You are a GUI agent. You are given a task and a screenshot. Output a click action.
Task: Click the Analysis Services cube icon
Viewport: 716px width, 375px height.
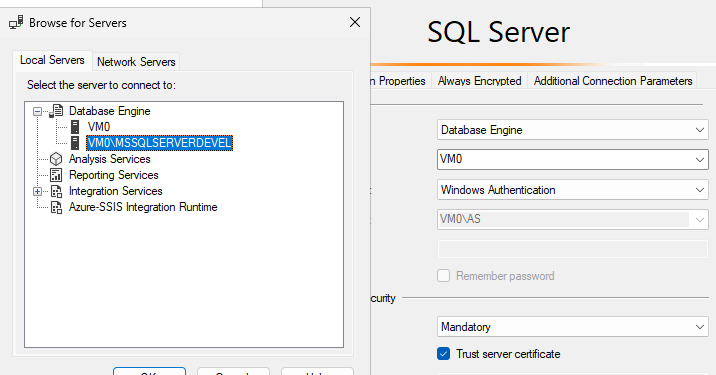tap(56, 159)
